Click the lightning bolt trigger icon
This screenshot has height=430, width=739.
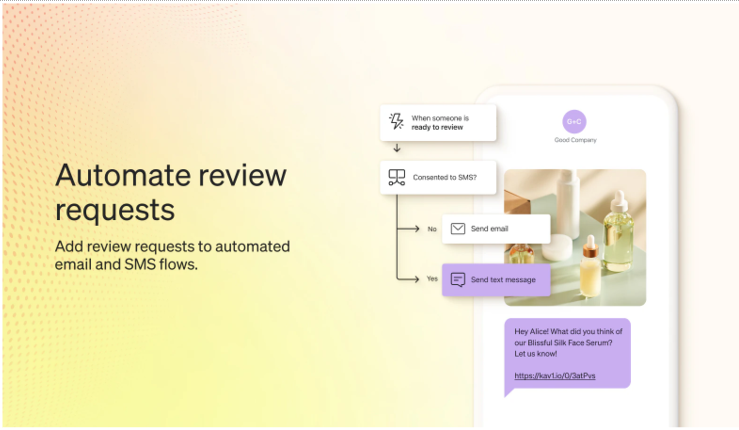pyautogui.click(x=396, y=123)
